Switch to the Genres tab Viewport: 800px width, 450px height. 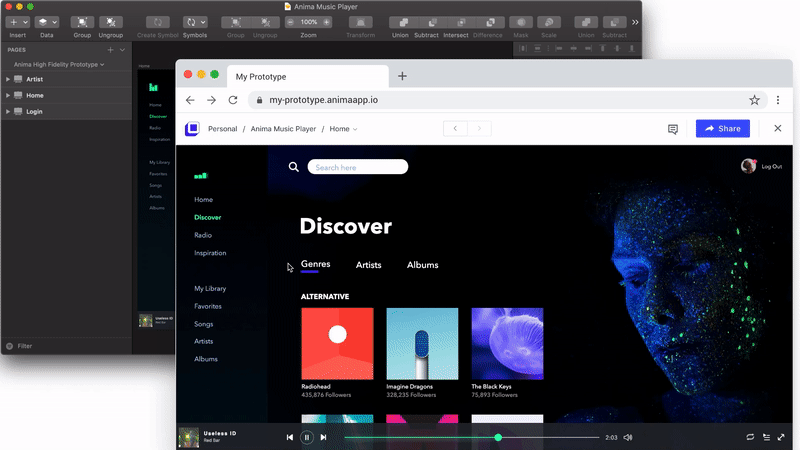(315, 264)
